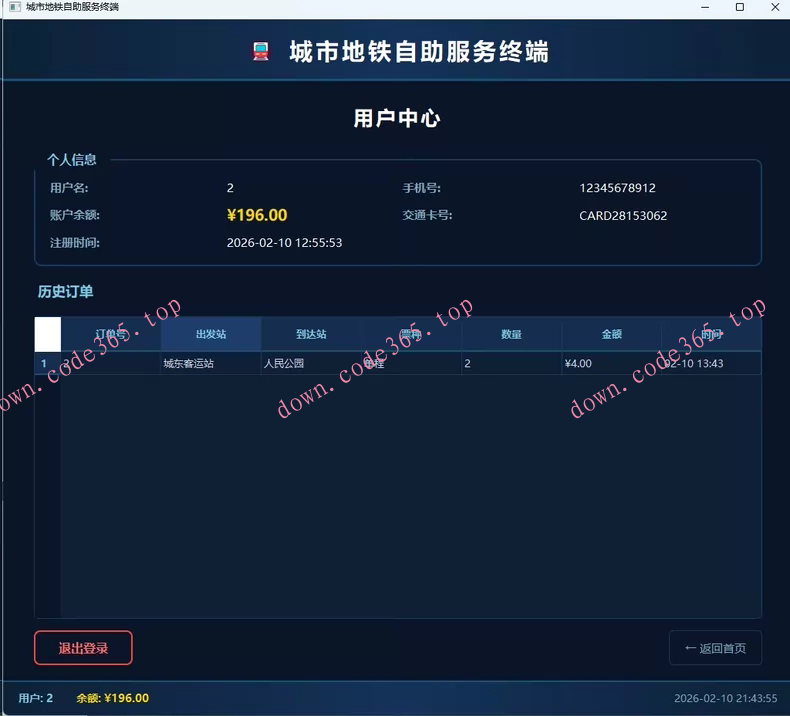Click the 时间 column header
This screenshot has width=790, height=716.
(x=711, y=334)
